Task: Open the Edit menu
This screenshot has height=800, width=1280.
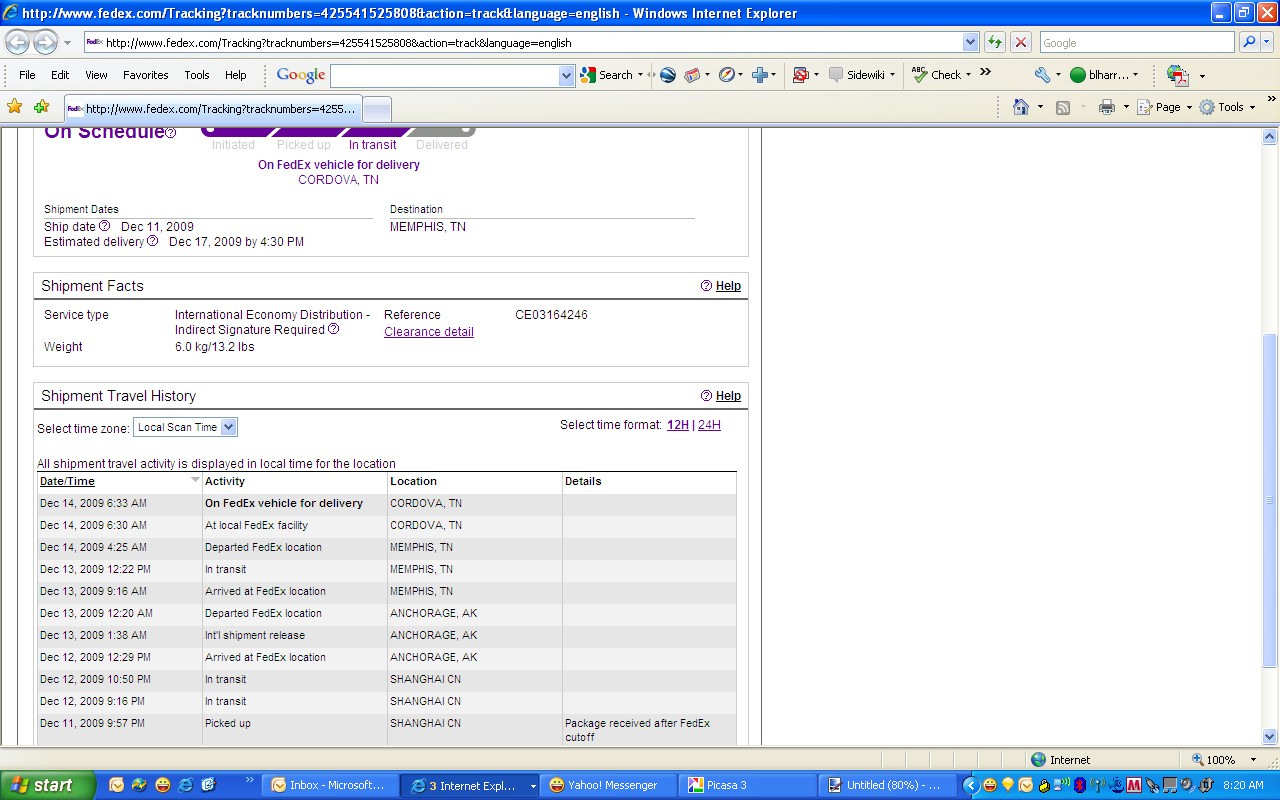Action: tap(60, 75)
